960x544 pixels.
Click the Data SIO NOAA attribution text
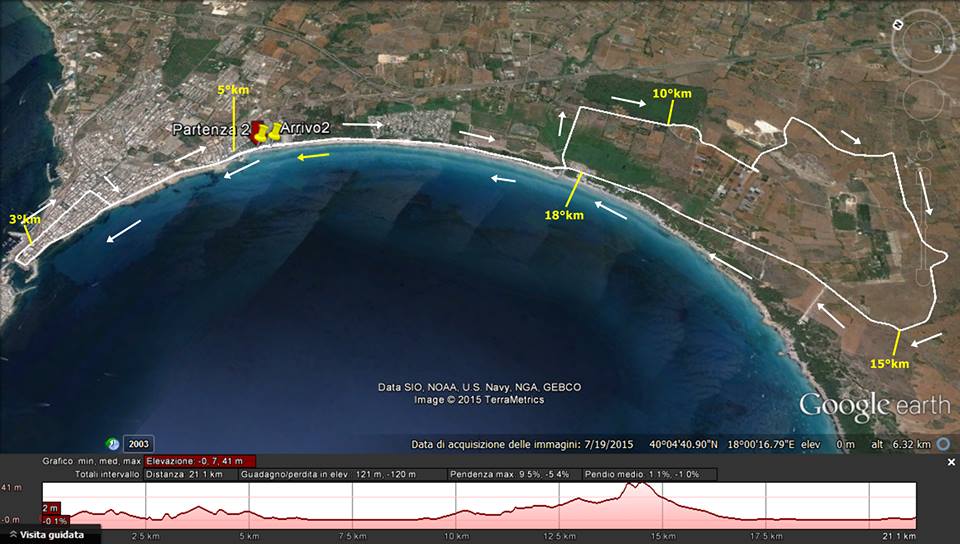pyautogui.click(x=479, y=387)
